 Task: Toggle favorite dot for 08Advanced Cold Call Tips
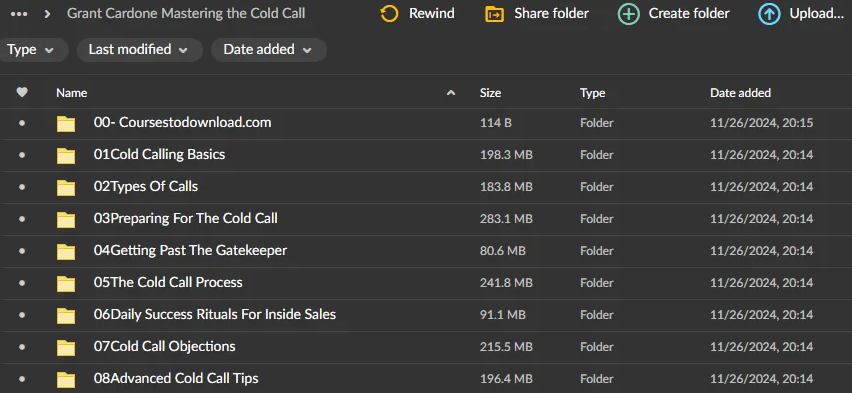point(22,379)
